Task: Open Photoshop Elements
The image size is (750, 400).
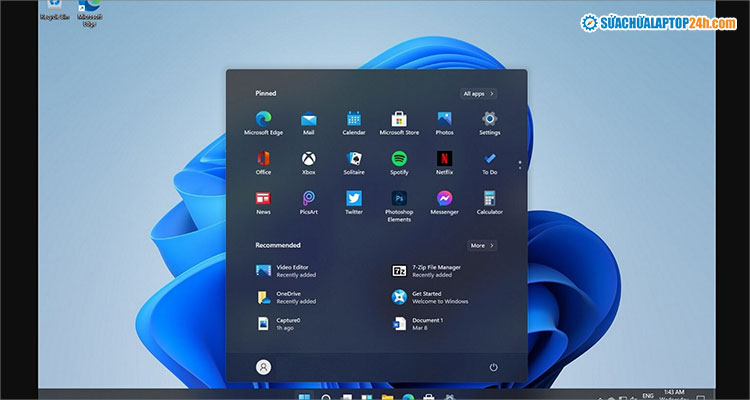Action: 399,206
